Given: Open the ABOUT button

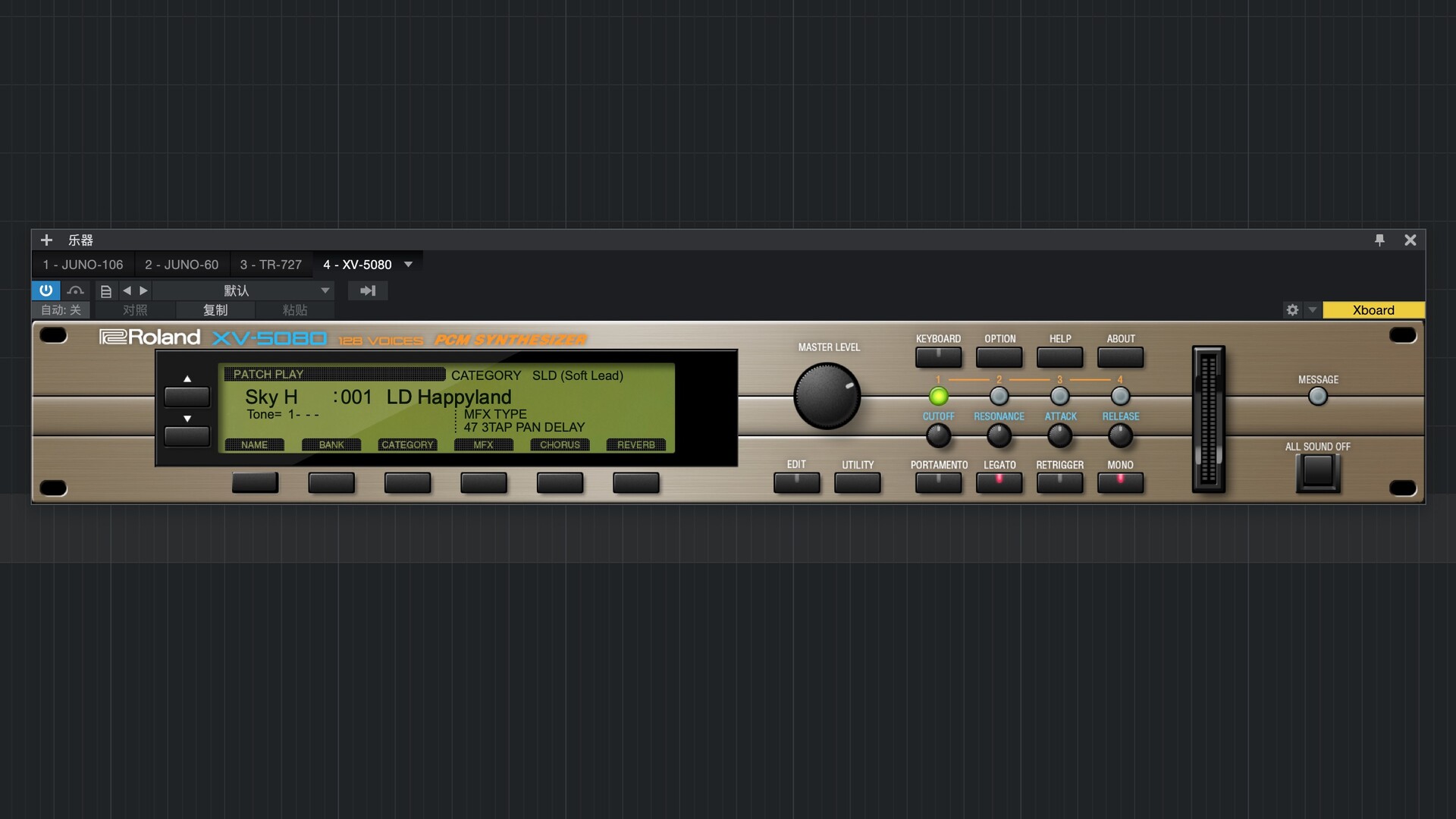Looking at the screenshot, I should click(x=1121, y=356).
